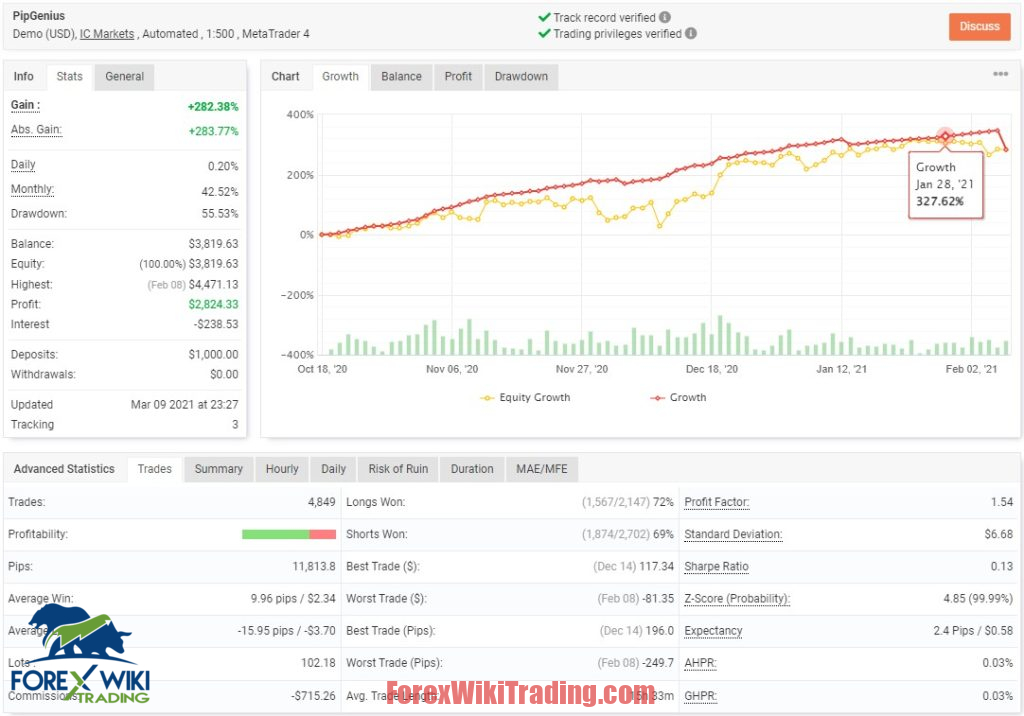Viewport: 1024px width, 716px height.
Task: Click the Tracking count 3
Action: 235,425
